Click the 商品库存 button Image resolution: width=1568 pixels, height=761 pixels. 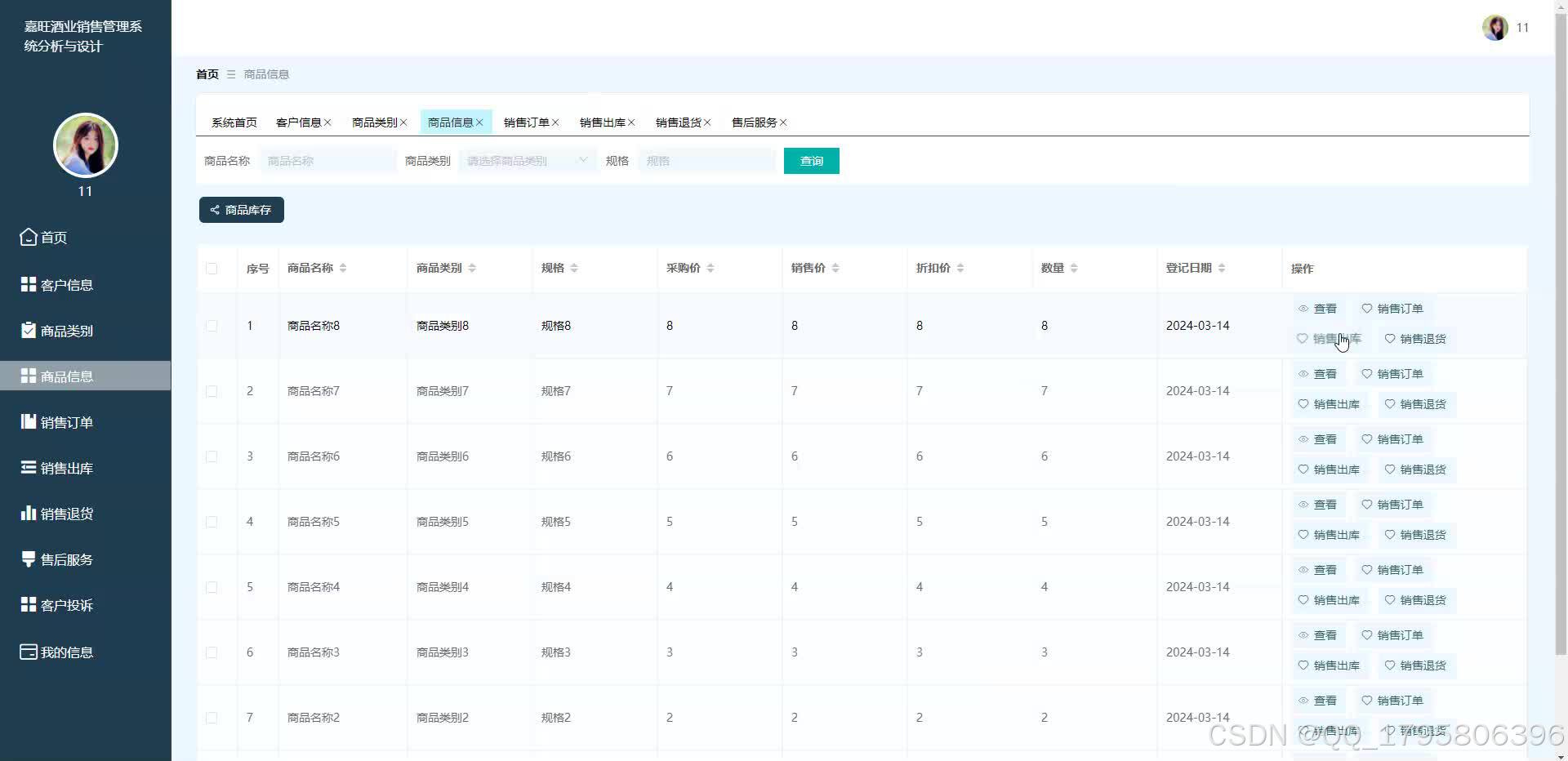(x=242, y=210)
